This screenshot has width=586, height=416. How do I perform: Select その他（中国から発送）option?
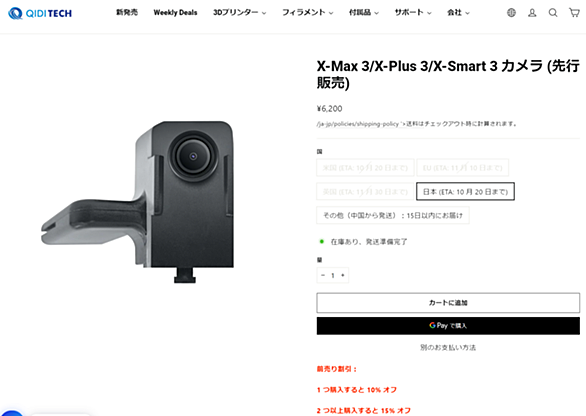pos(393,215)
